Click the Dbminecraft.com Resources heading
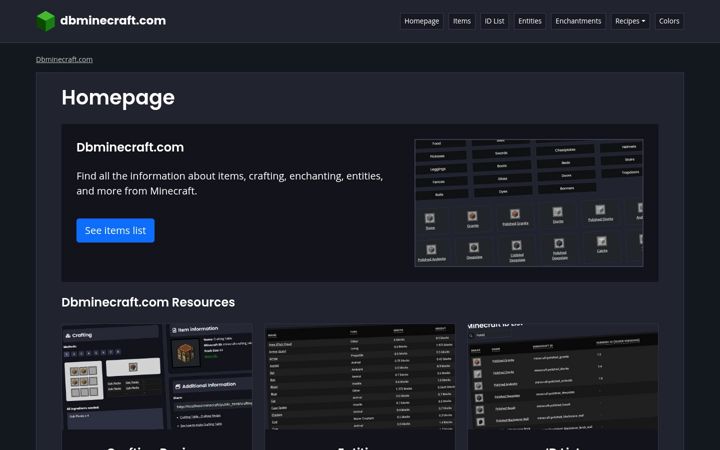This screenshot has width=720, height=450. click(148, 303)
